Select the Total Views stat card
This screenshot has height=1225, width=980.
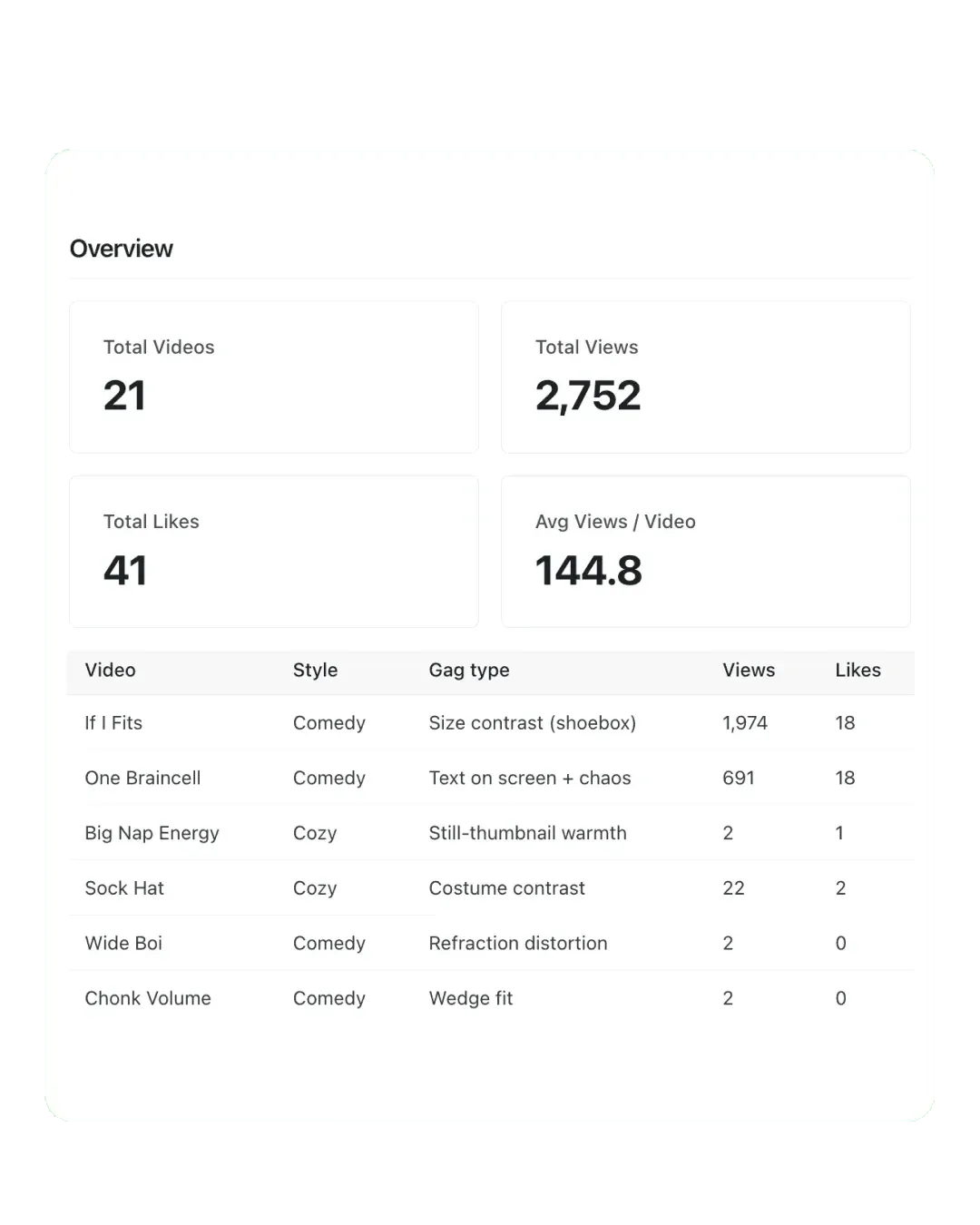[x=706, y=377]
